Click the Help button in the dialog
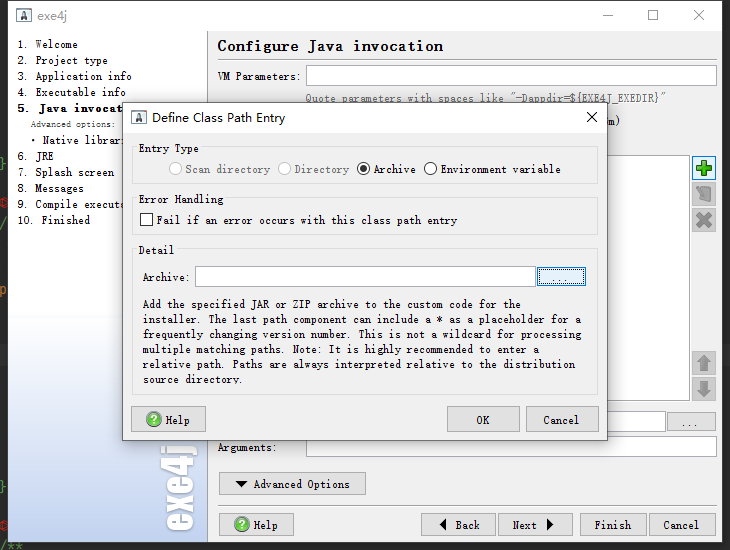Image resolution: width=730 pixels, height=550 pixels. click(x=168, y=420)
